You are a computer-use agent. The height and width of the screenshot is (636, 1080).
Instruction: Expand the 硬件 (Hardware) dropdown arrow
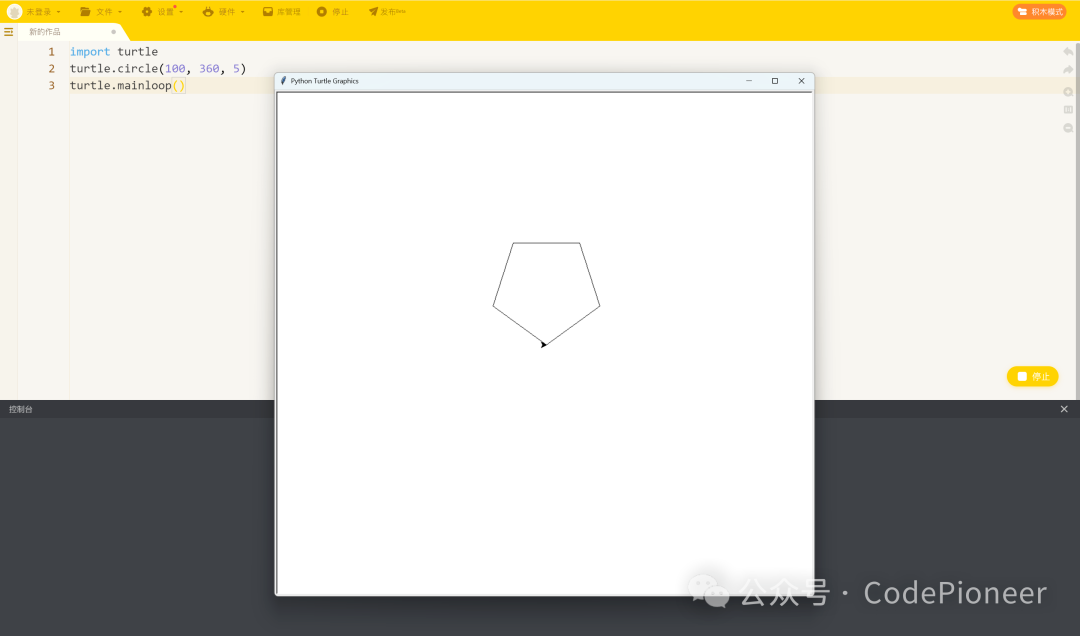[x=243, y=12]
